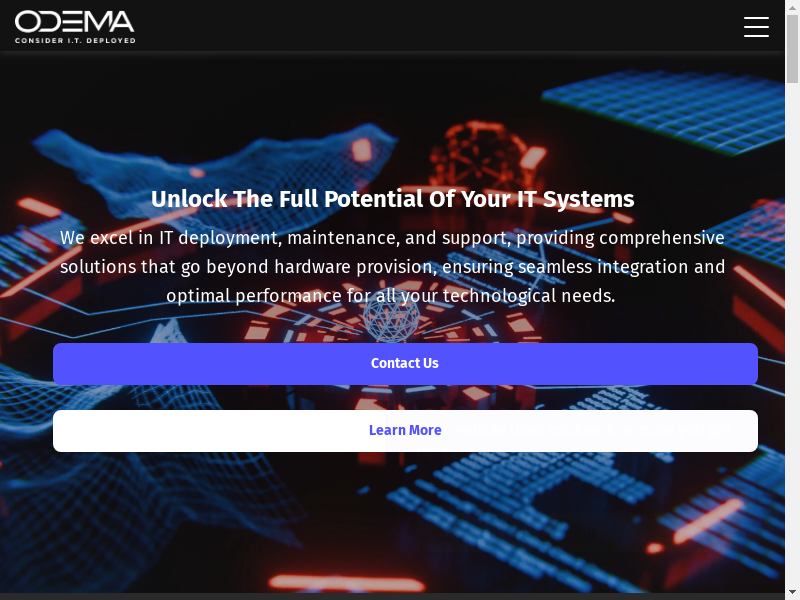Open the hamburger navigation menu

pyautogui.click(x=756, y=27)
